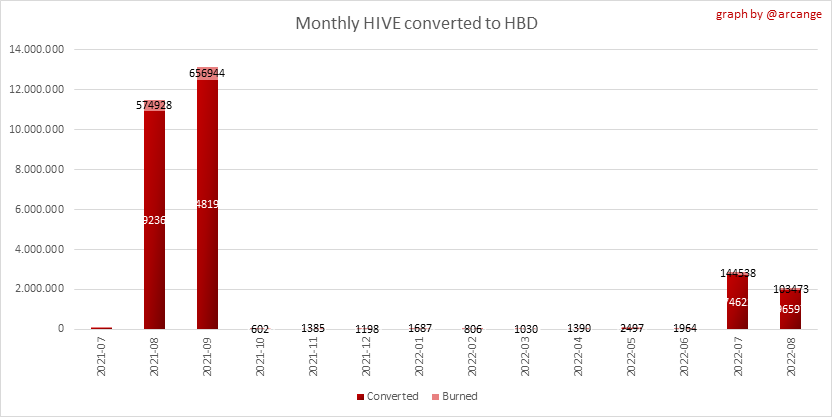Click the y-axis label 12.000.000
Image resolution: width=832 pixels, height=417 pixels.
(x=37, y=89)
